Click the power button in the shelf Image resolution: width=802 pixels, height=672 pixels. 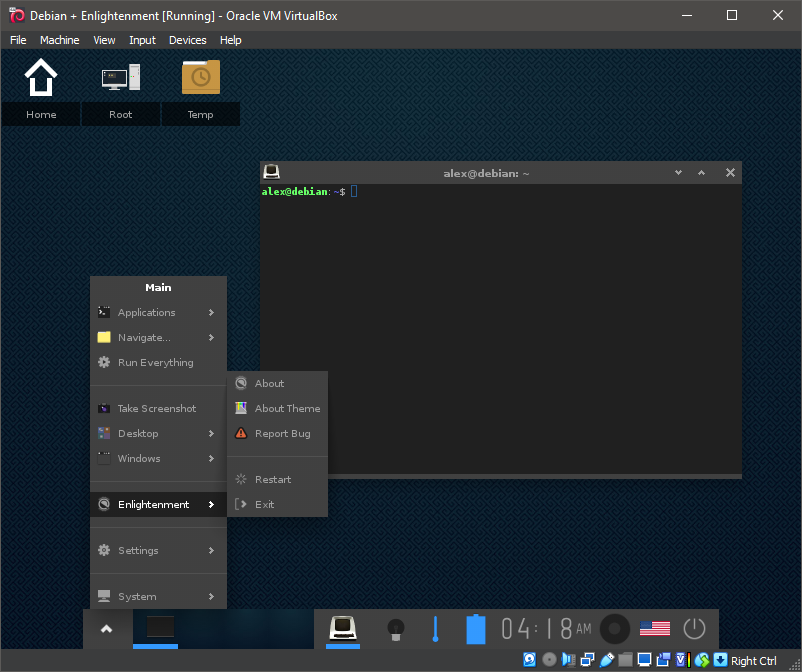click(694, 629)
